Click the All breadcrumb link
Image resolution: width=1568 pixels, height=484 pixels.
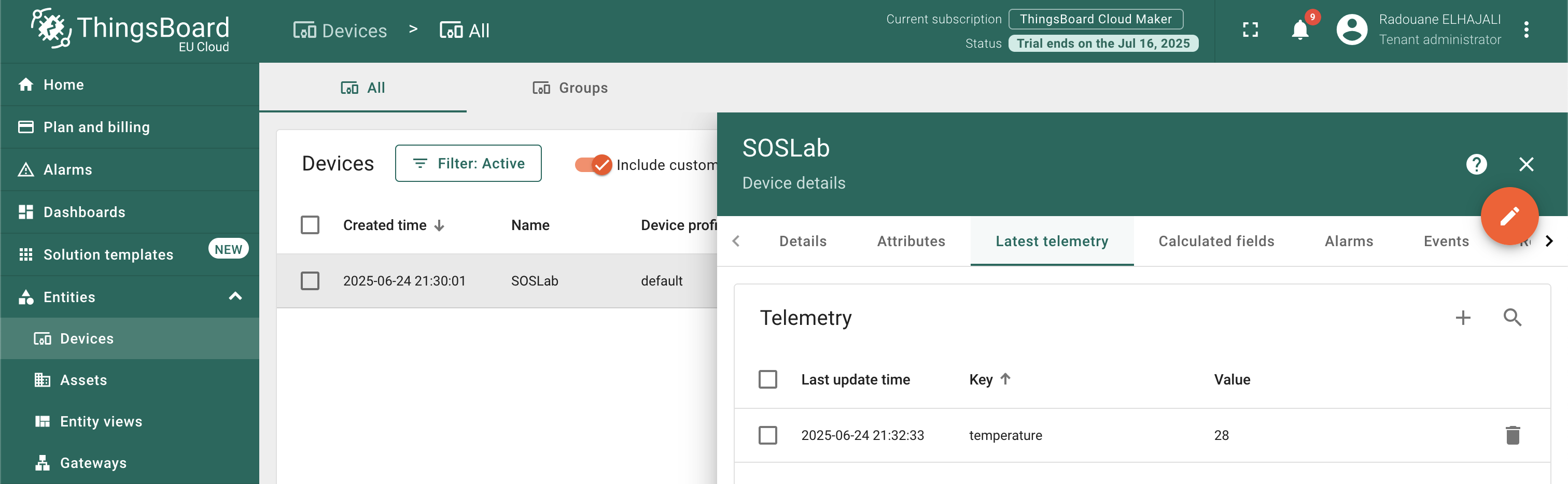pos(465,31)
